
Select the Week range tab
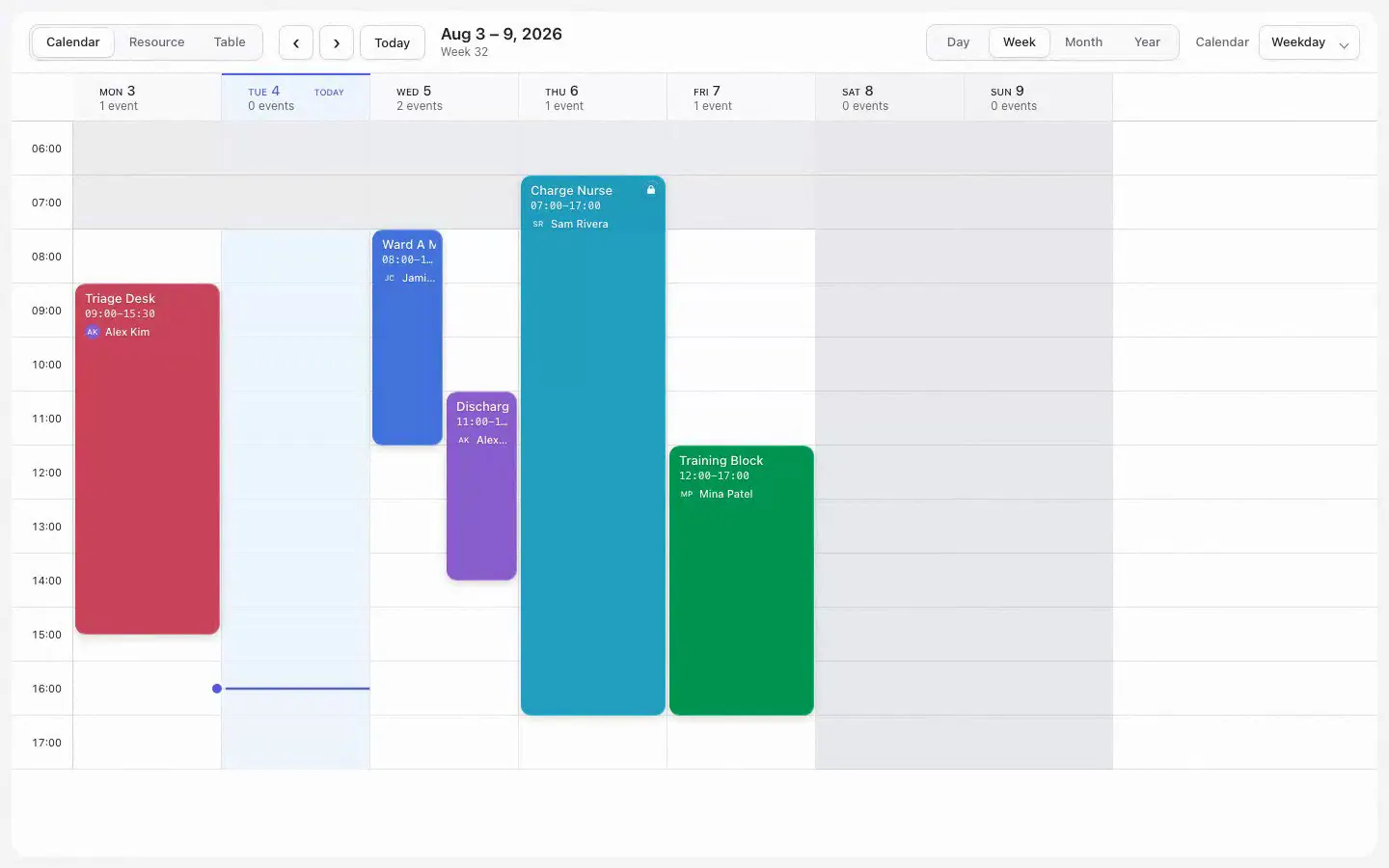pyautogui.click(x=1020, y=42)
